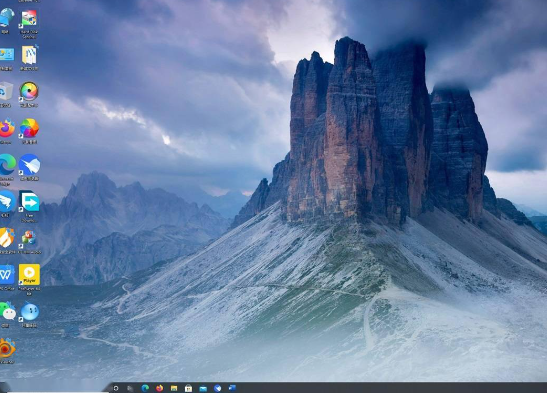Open the yellow documents folder icon
This screenshot has width=547, height=393.
coord(29,55)
